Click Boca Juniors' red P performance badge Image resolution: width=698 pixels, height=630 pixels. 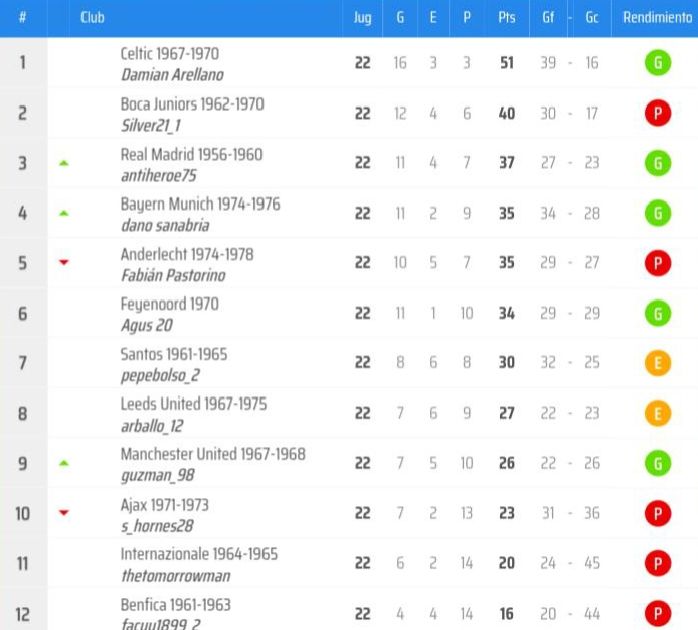coord(657,113)
